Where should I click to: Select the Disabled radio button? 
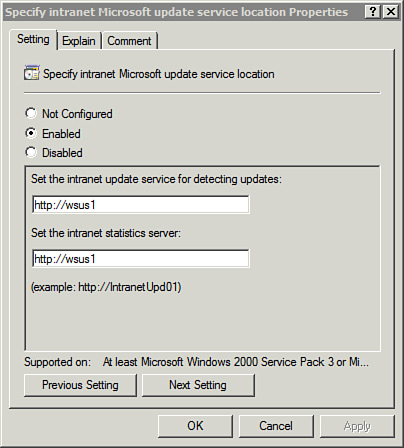point(31,152)
